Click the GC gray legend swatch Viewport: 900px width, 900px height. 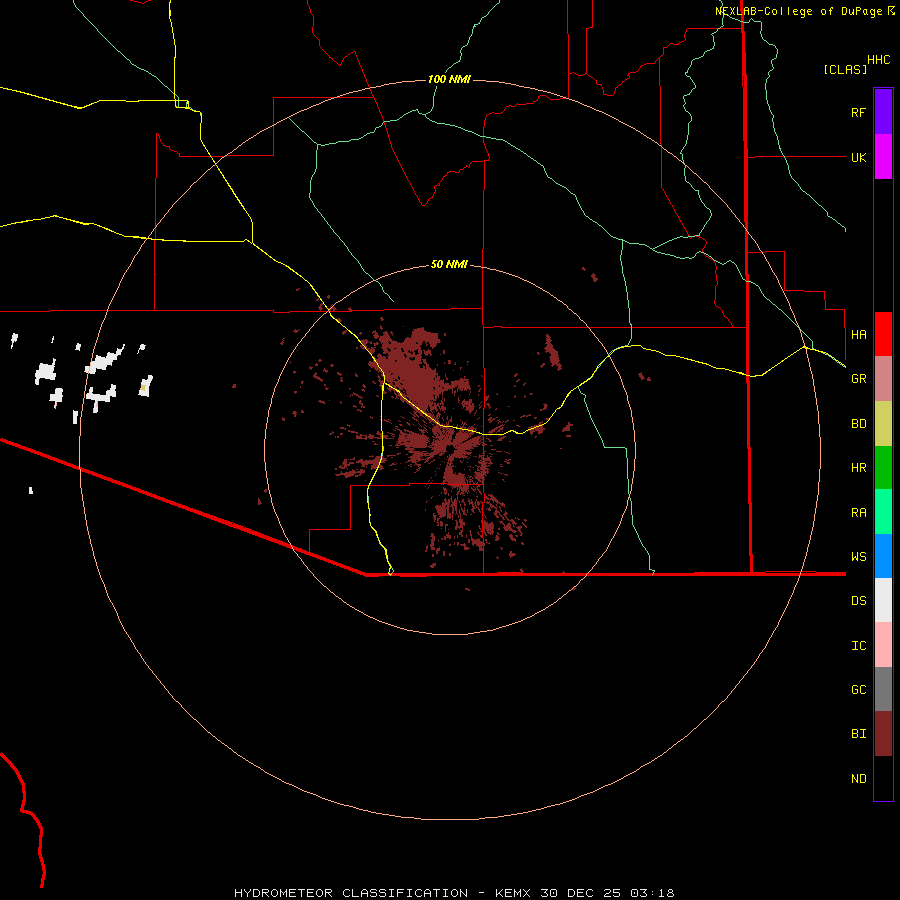click(x=883, y=689)
